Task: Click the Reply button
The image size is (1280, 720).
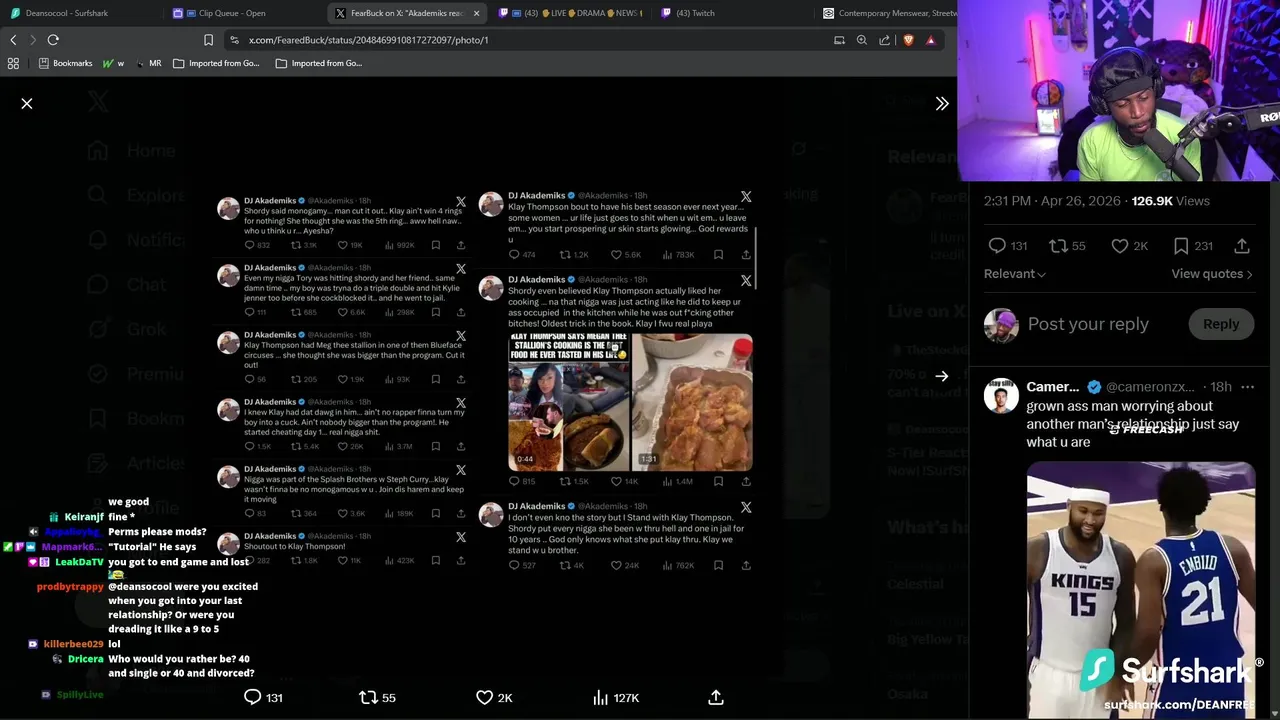Action: pyautogui.click(x=1220, y=324)
